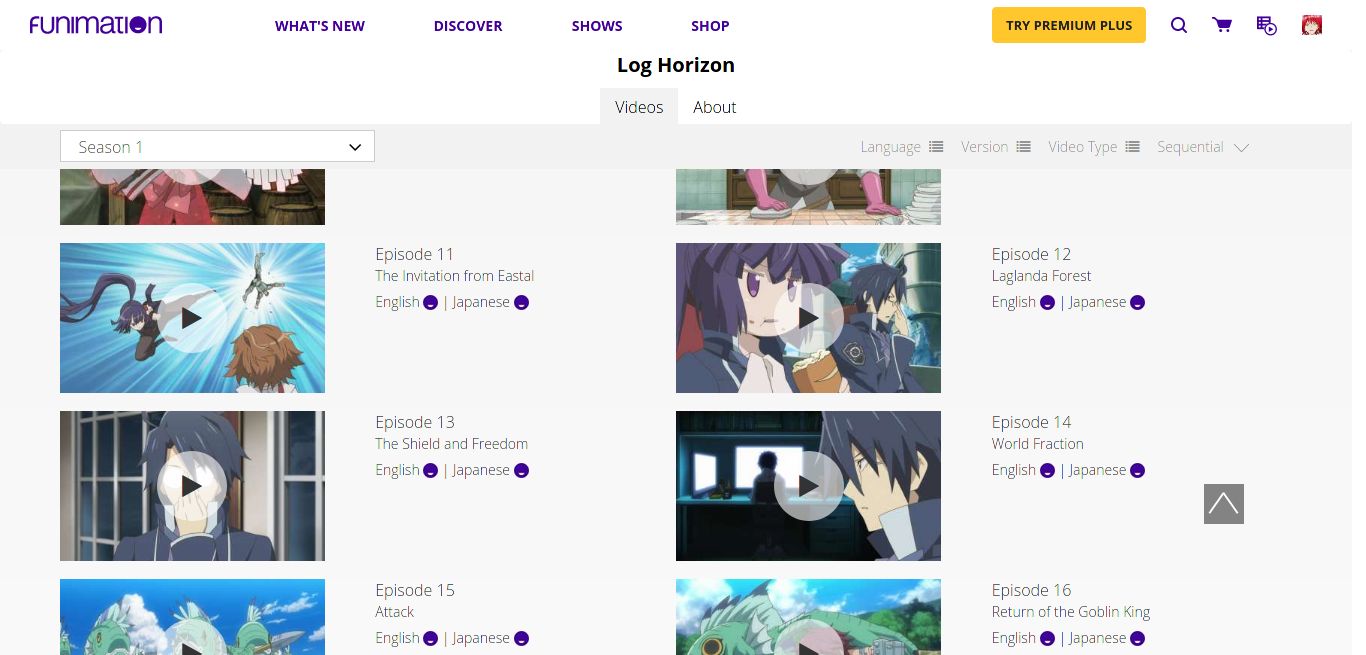This screenshot has width=1366, height=655.
Task: Open the Language filter list
Action: click(x=901, y=147)
